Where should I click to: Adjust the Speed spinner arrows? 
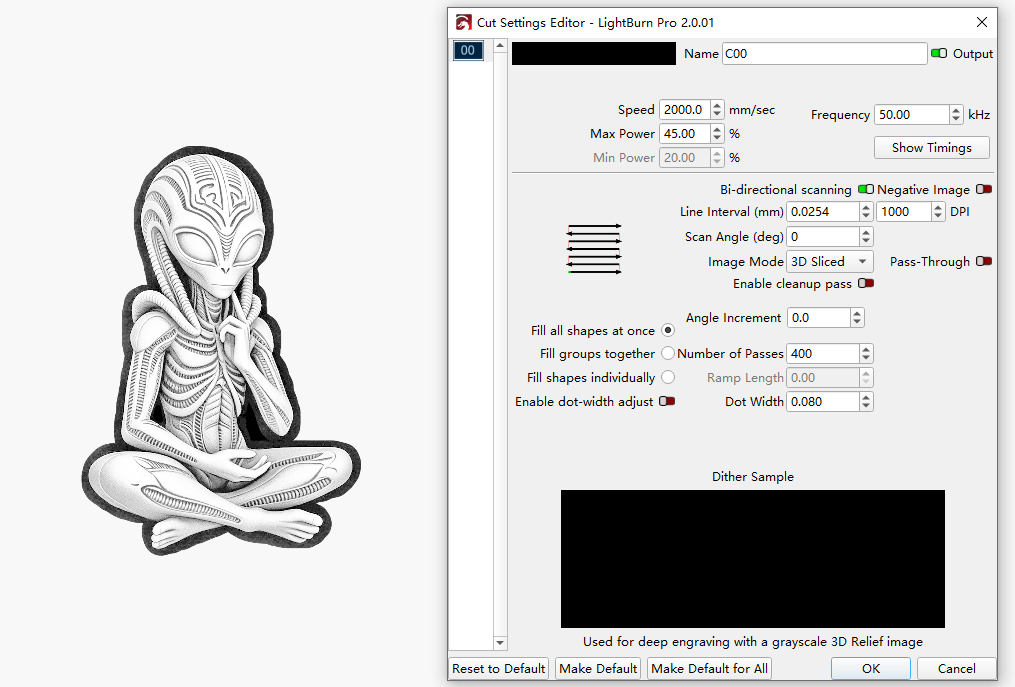717,109
